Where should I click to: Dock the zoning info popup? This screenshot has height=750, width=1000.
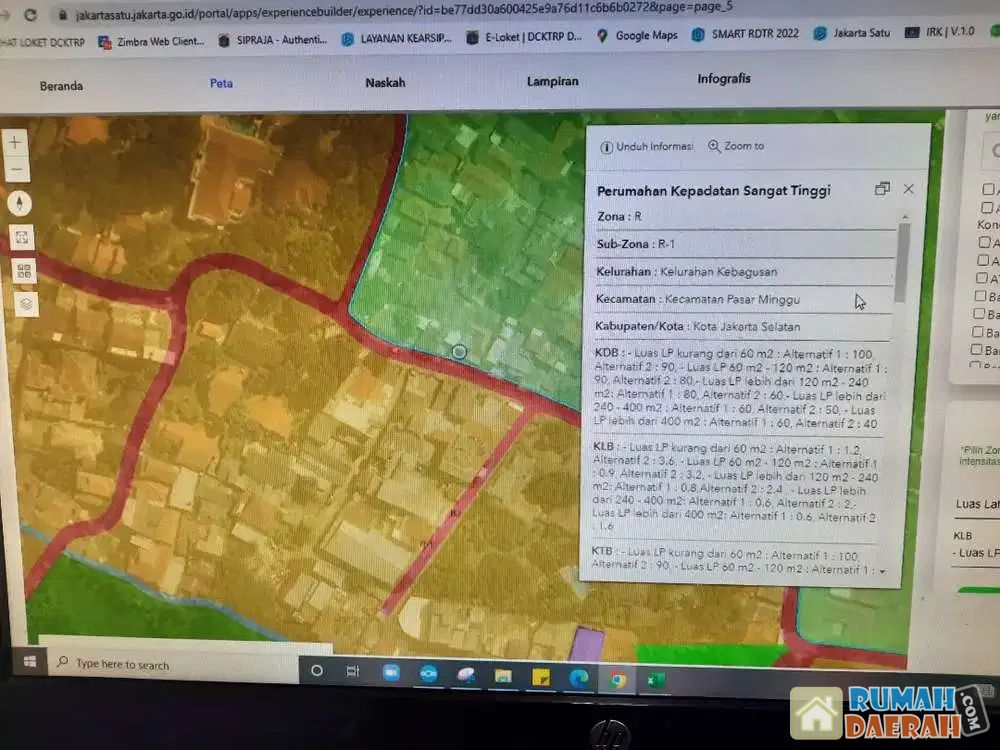click(881, 189)
